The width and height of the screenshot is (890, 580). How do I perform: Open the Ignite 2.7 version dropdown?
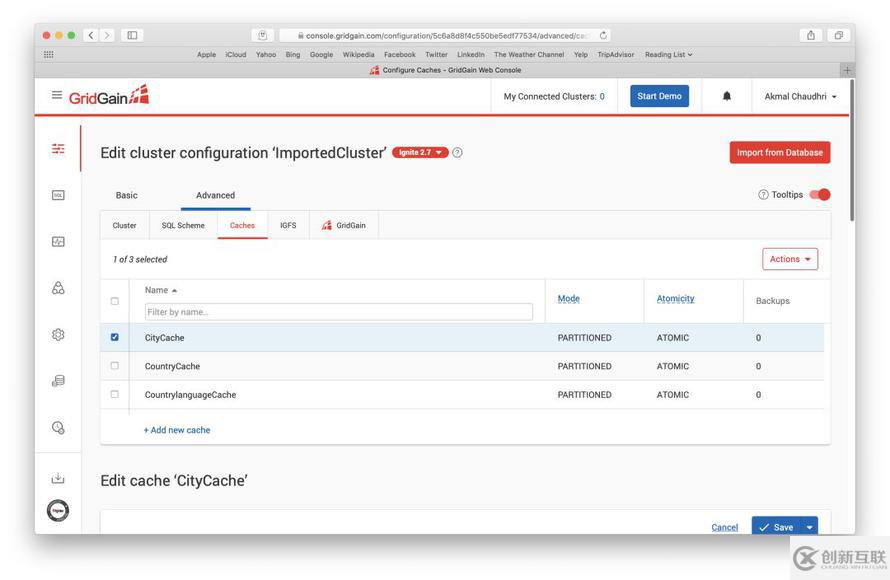pos(420,153)
